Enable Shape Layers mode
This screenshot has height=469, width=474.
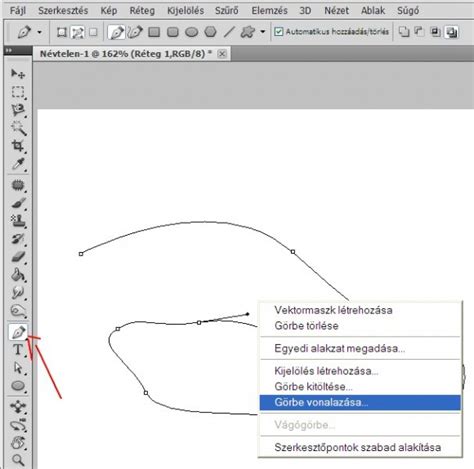(61, 32)
